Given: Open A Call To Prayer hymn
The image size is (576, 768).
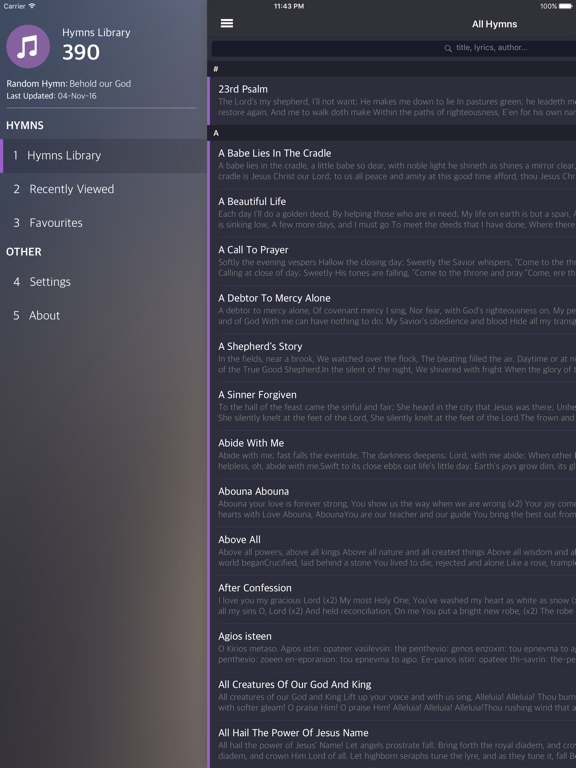Looking at the screenshot, I should (392, 262).
